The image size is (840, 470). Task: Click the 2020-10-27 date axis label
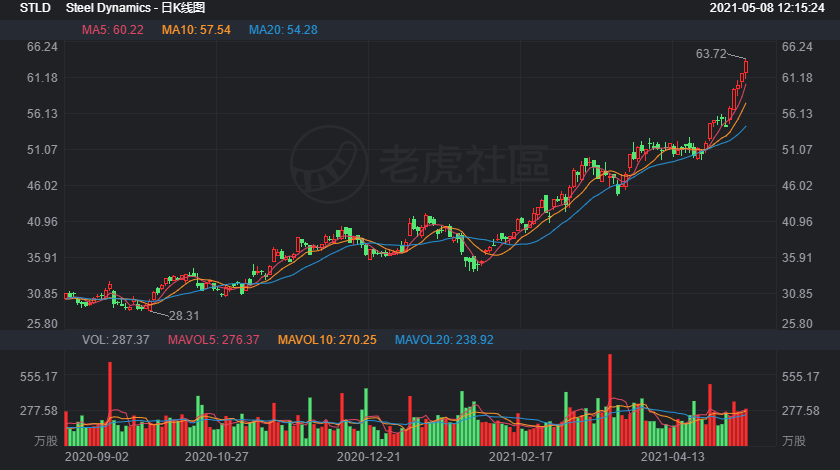pyautogui.click(x=216, y=457)
